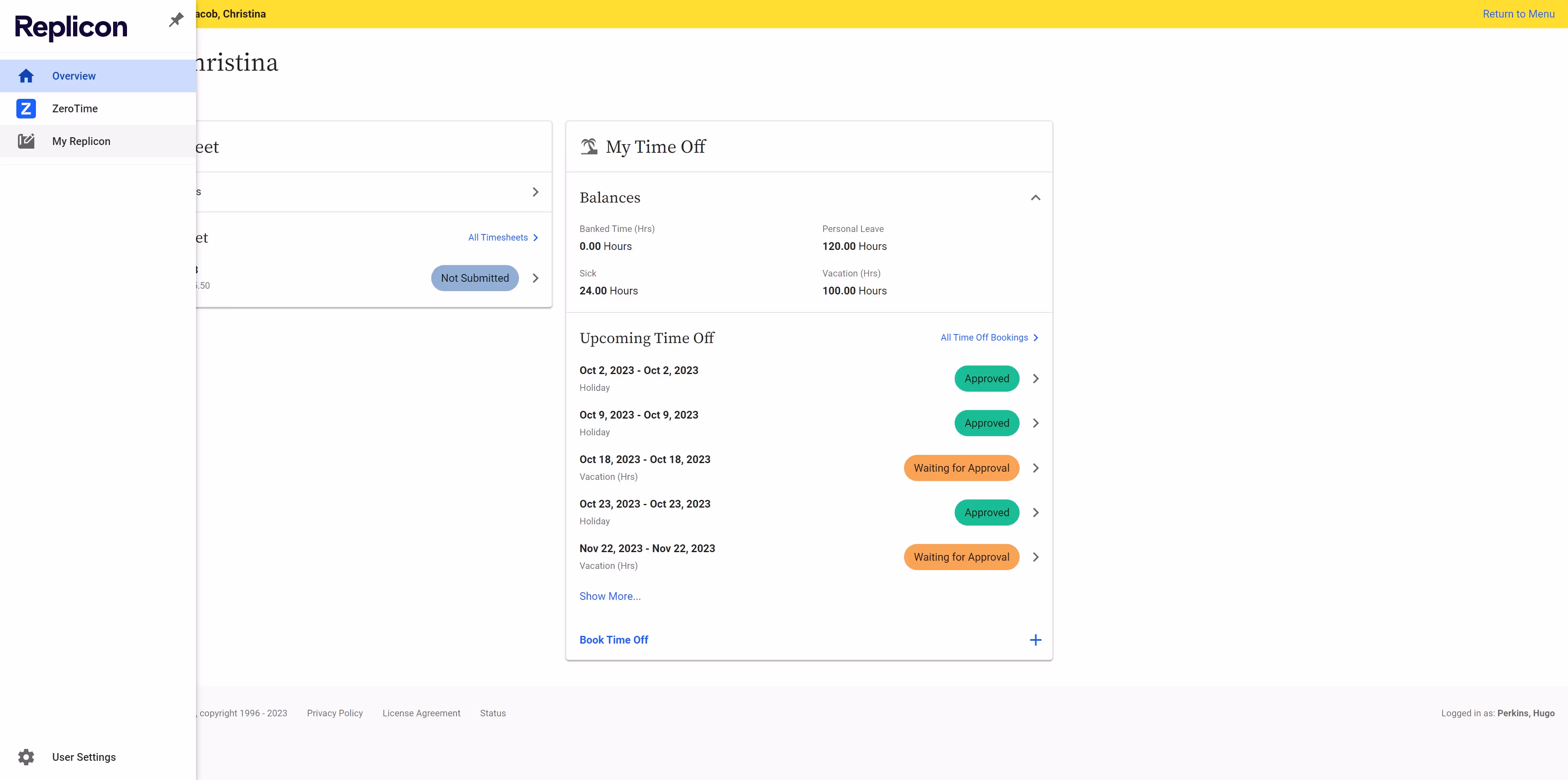Collapse the Balances section chevron
The width and height of the screenshot is (1568, 780).
coord(1035,198)
